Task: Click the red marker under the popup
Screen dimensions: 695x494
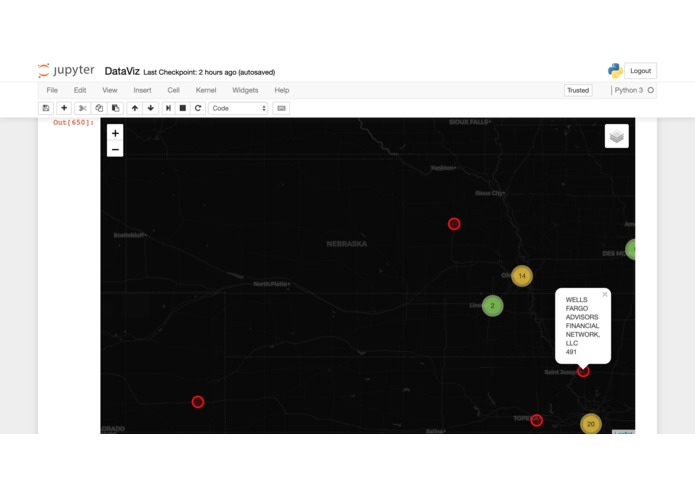Action: [x=583, y=371]
